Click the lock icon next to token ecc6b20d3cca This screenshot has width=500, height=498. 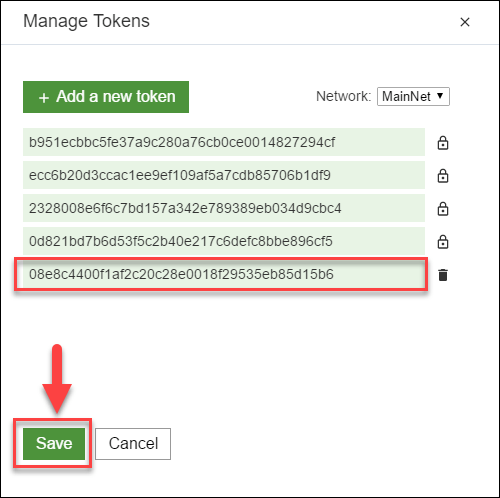[443, 176]
